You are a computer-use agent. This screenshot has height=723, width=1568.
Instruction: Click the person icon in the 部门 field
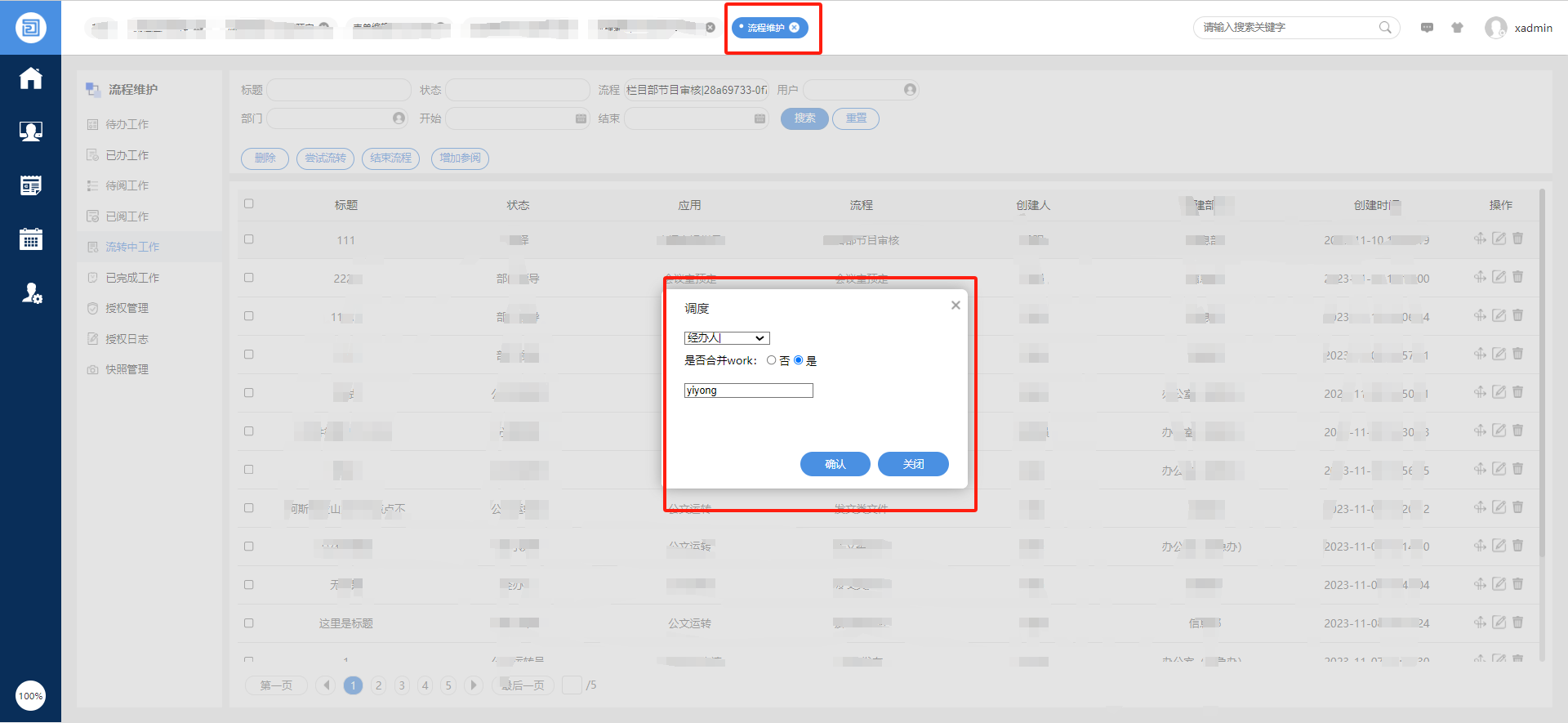[399, 118]
